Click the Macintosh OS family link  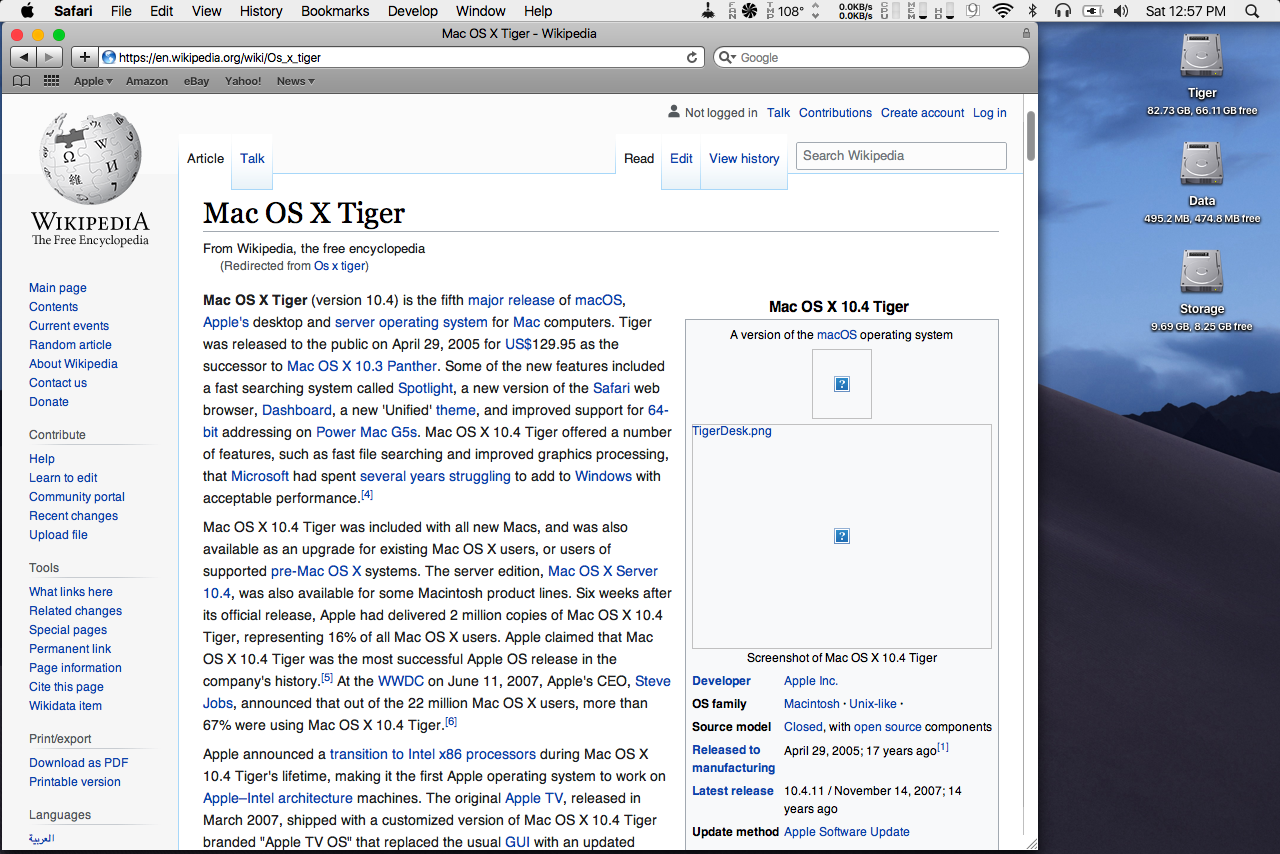[812, 704]
